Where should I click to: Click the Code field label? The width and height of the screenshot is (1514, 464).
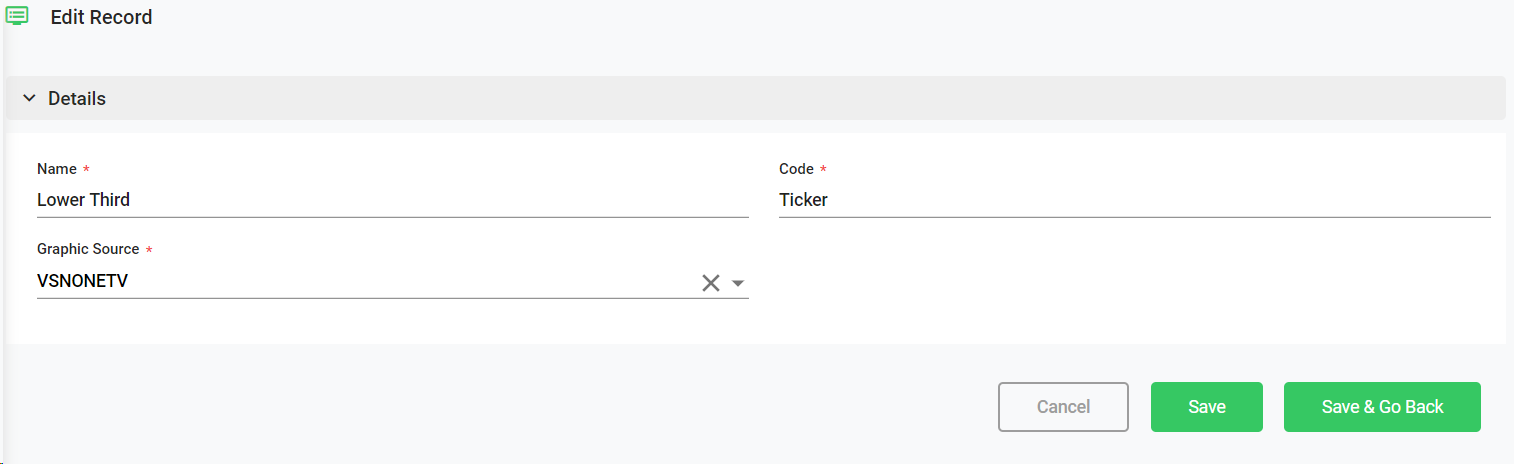[796, 169]
